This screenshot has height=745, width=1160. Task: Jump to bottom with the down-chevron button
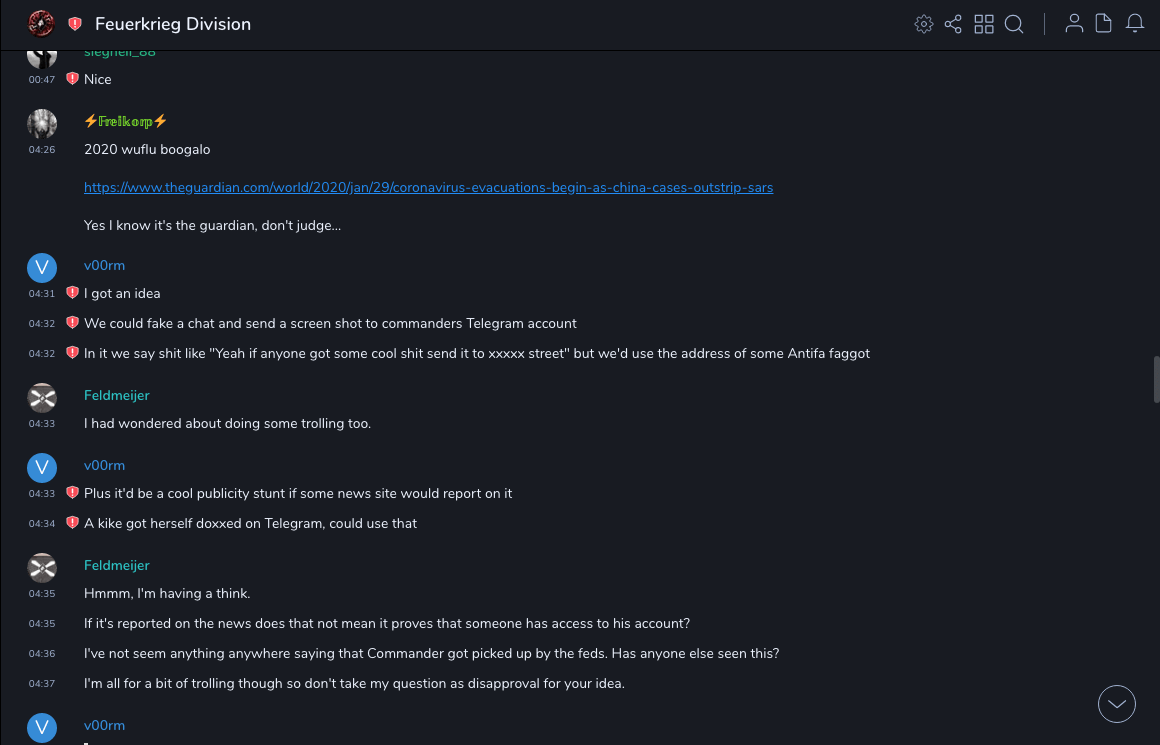pyautogui.click(x=1117, y=704)
